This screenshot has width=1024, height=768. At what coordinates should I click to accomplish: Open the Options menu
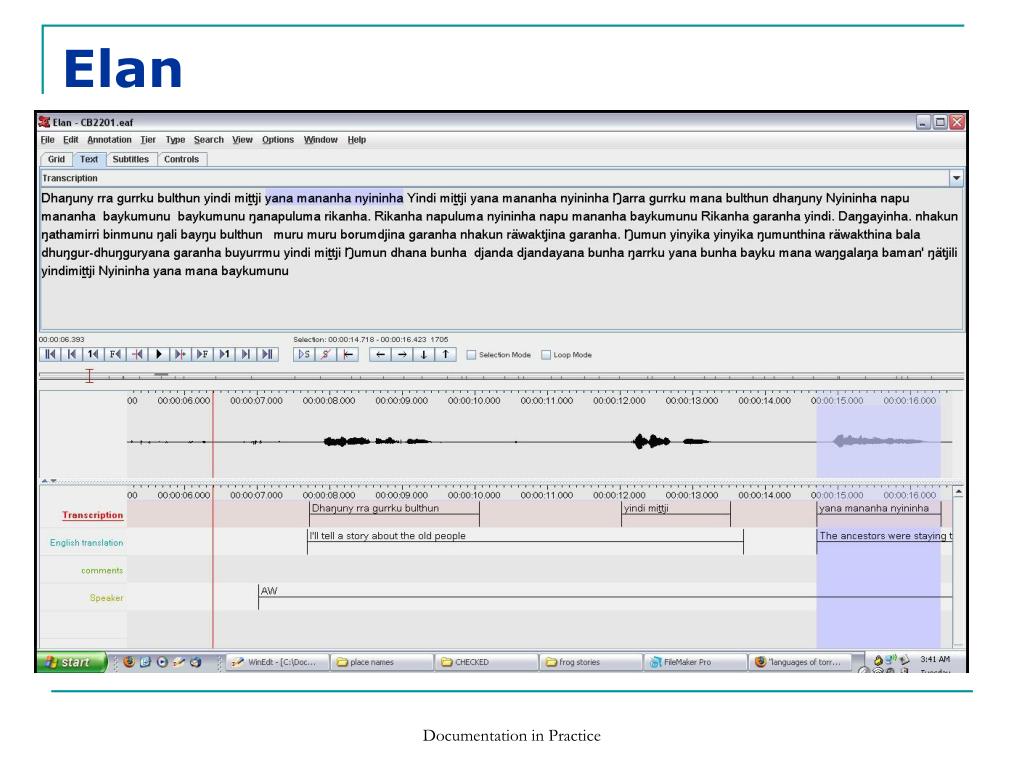(x=278, y=140)
